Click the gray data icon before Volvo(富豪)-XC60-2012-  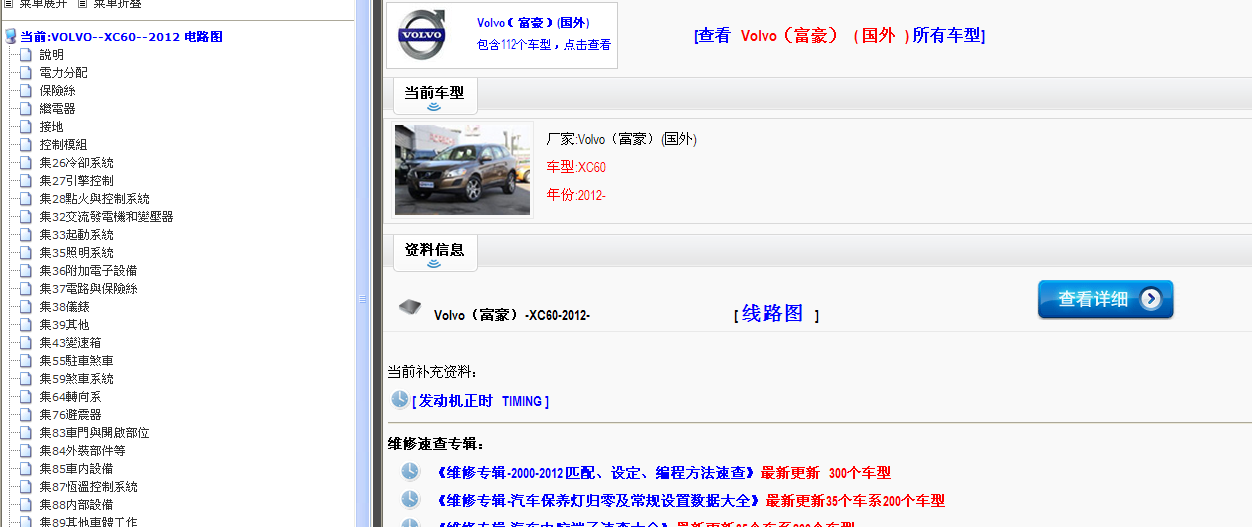click(x=410, y=308)
